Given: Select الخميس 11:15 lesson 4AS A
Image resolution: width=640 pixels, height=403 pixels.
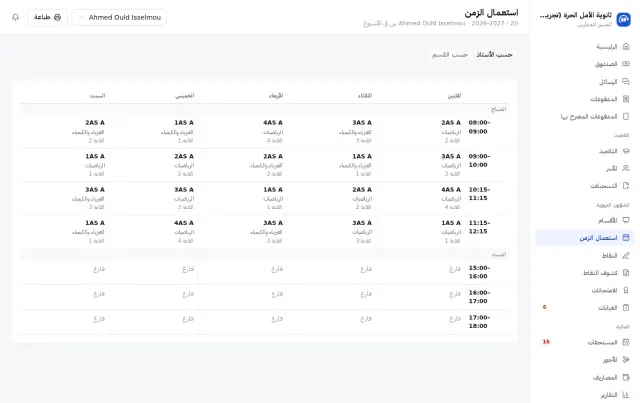Looking at the screenshot, I should click(x=184, y=231).
